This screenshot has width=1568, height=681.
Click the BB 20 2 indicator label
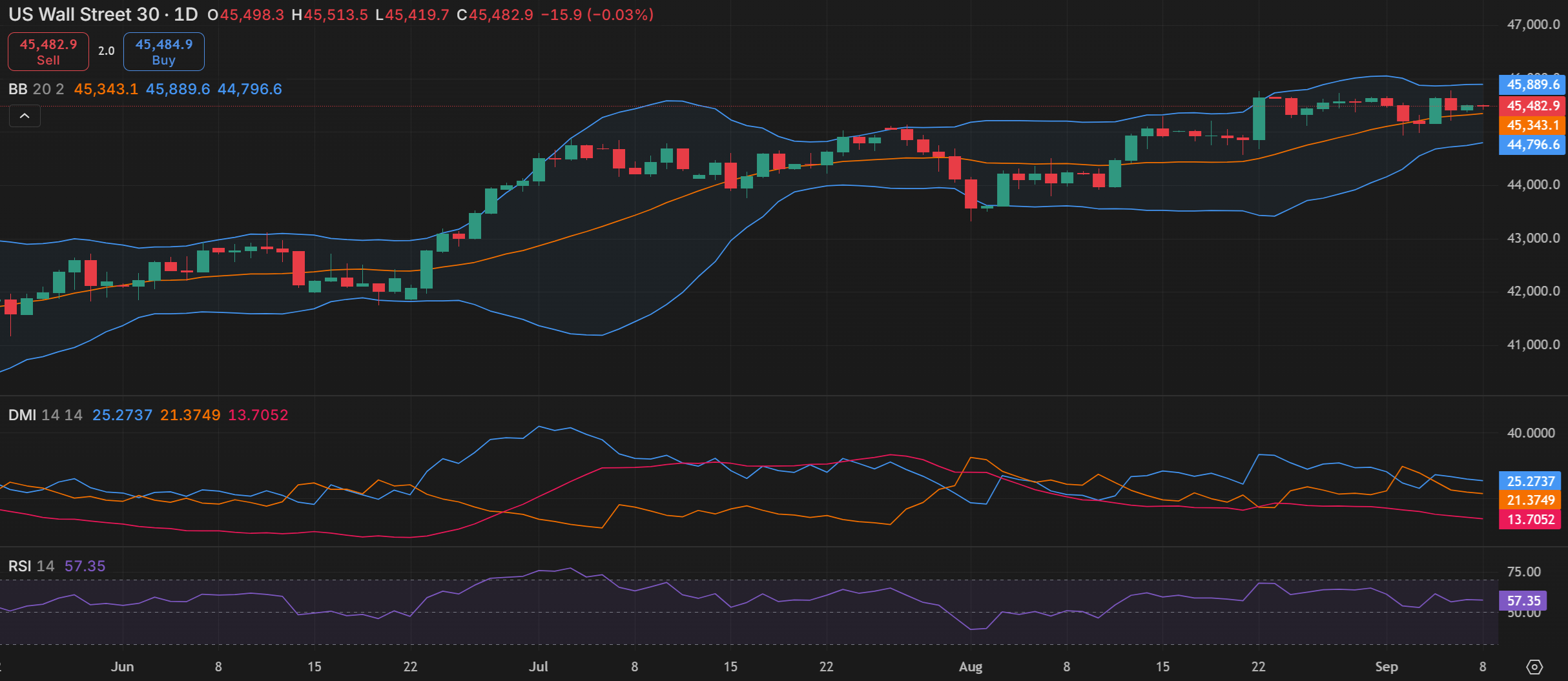[x=36, y=89]
